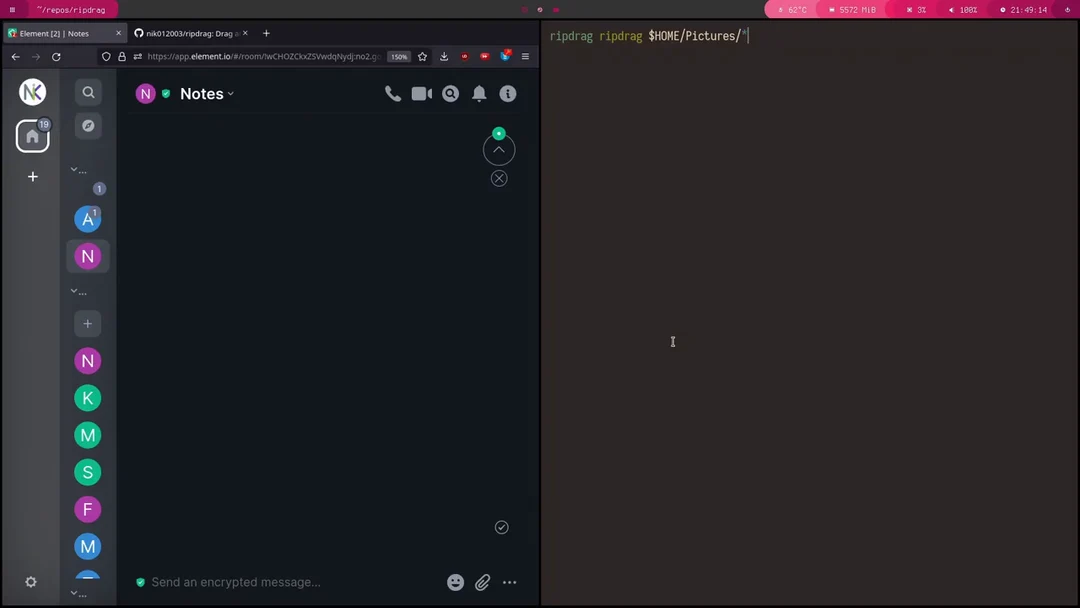The height and width of the screenshot is (608, 1080).
Task: Switch to the Element Notes browser tab
Action: 60,32
